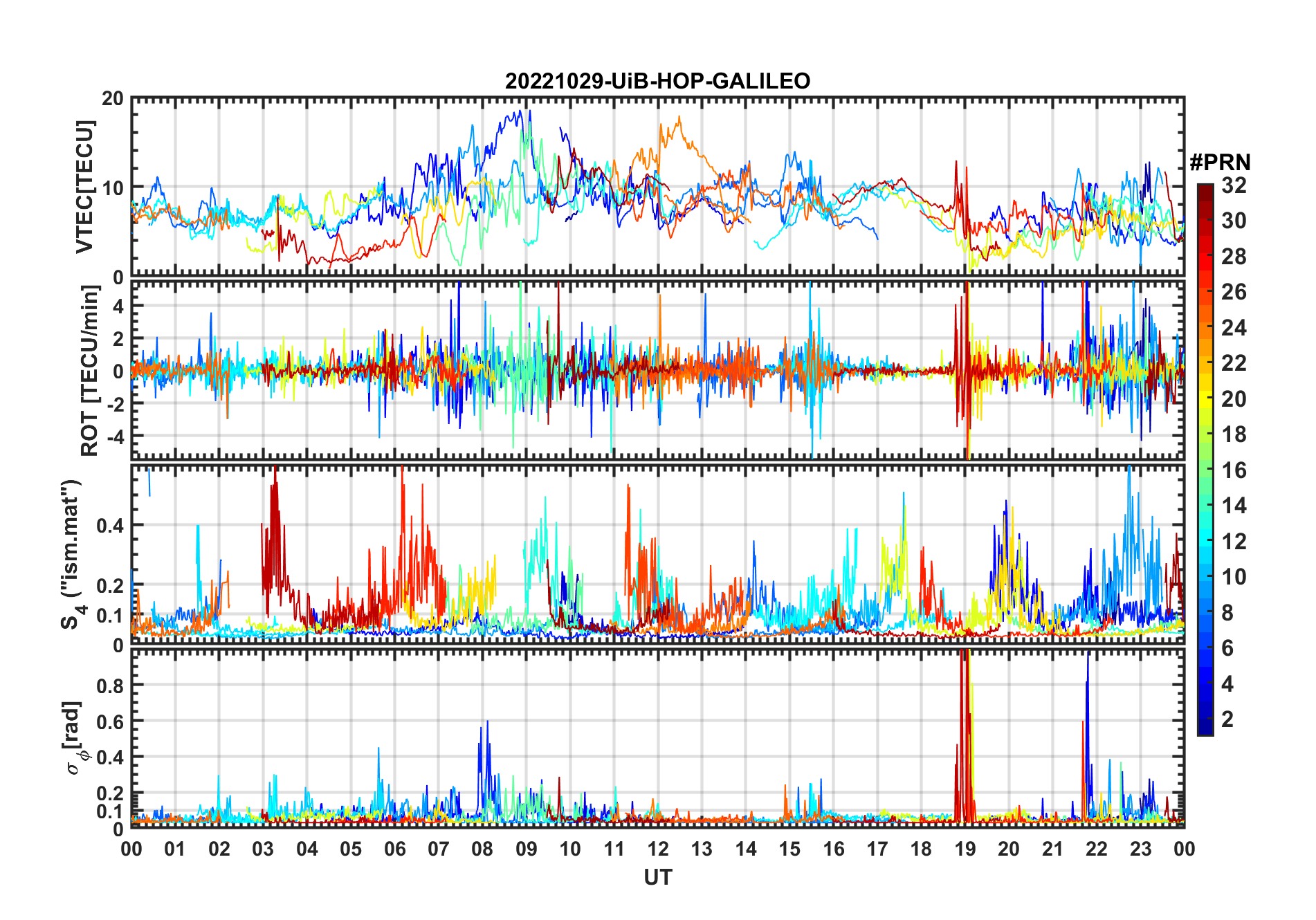The width and height of the screenshot is (1316, 920).
Task: Click the 20 tick on VTEC axis
Action: 113,98
